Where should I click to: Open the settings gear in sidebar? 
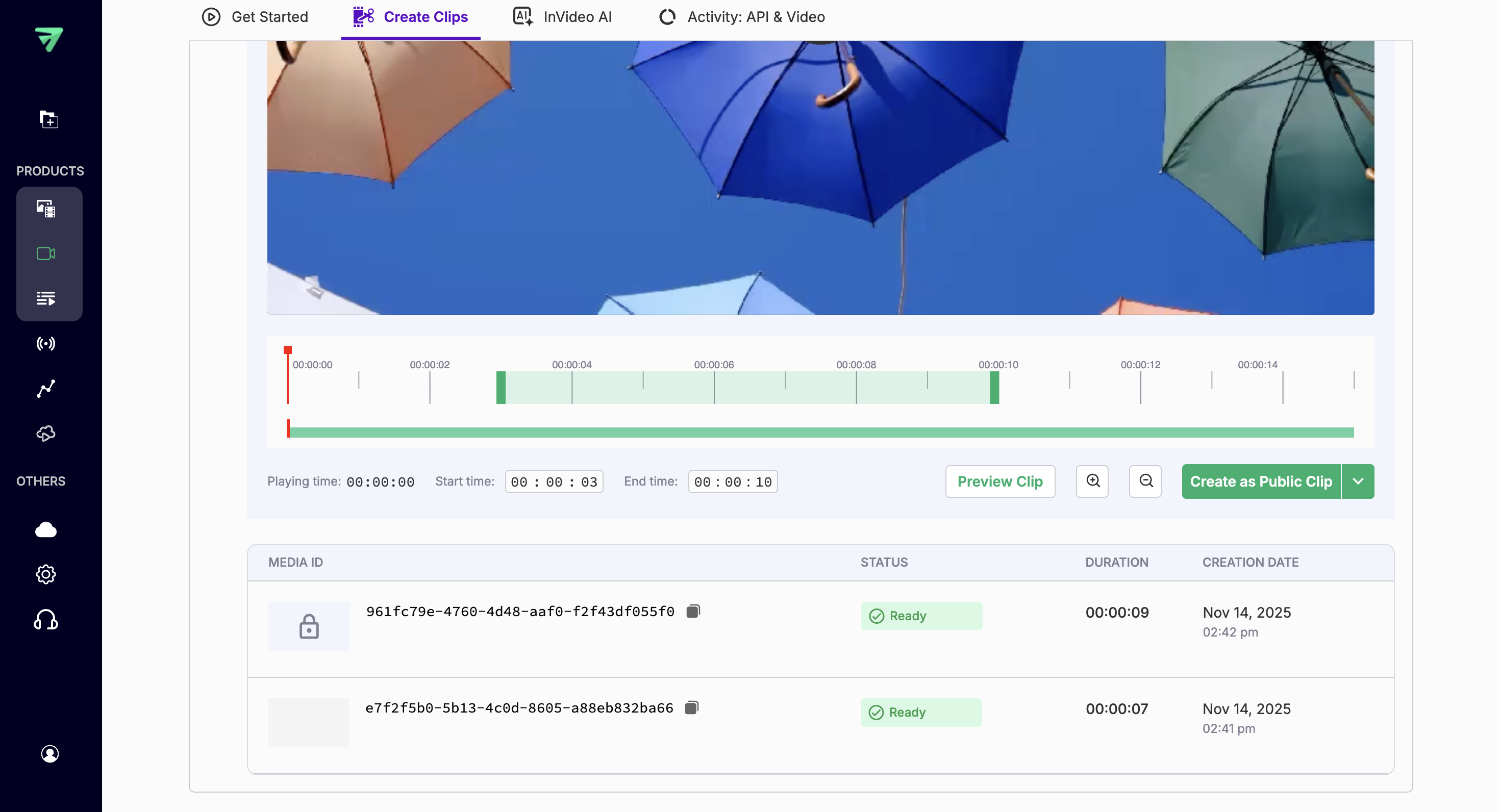[45, 574]
